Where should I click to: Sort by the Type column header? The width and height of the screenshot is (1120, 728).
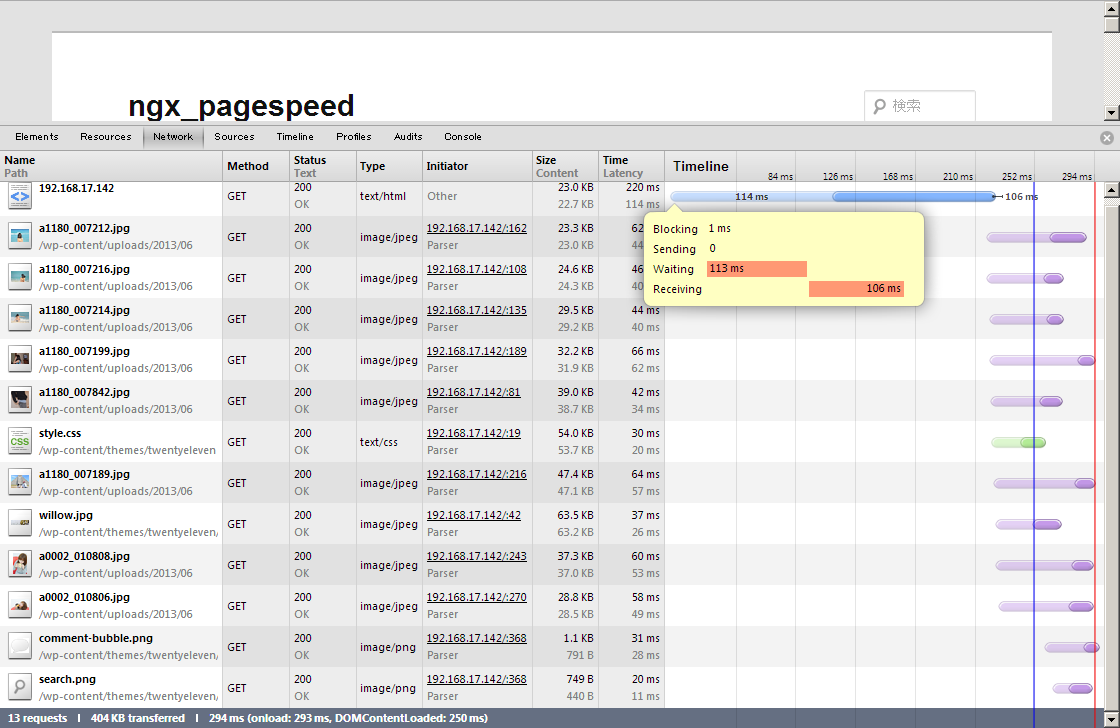pos(389,166)
